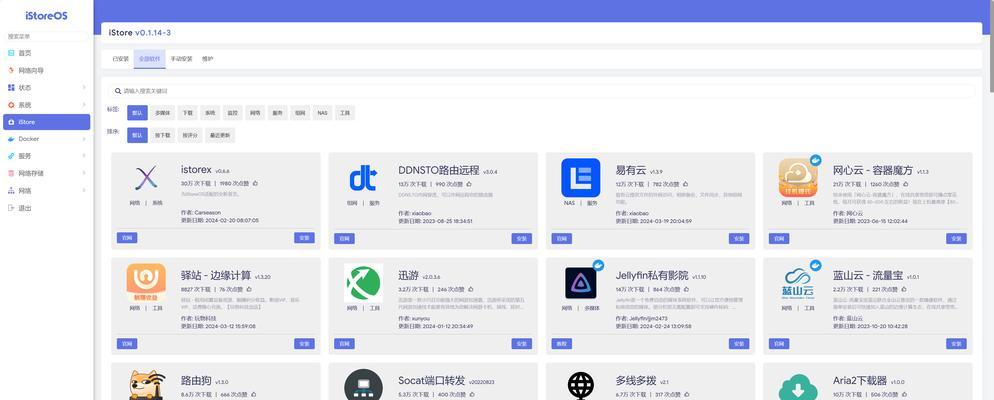Expand the sidebar 系统 submenu arrow

click(x=84, y=105)
